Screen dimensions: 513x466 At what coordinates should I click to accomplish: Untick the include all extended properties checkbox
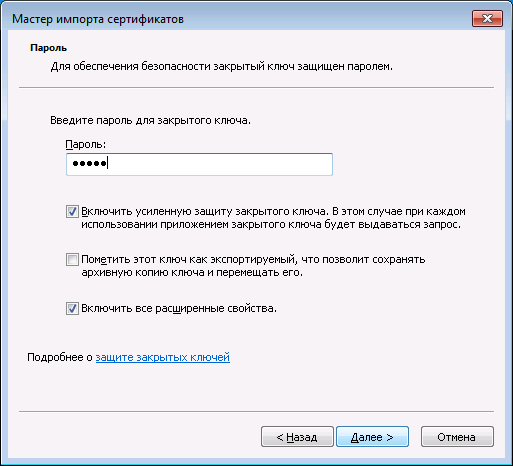click(x=72, y=309)
